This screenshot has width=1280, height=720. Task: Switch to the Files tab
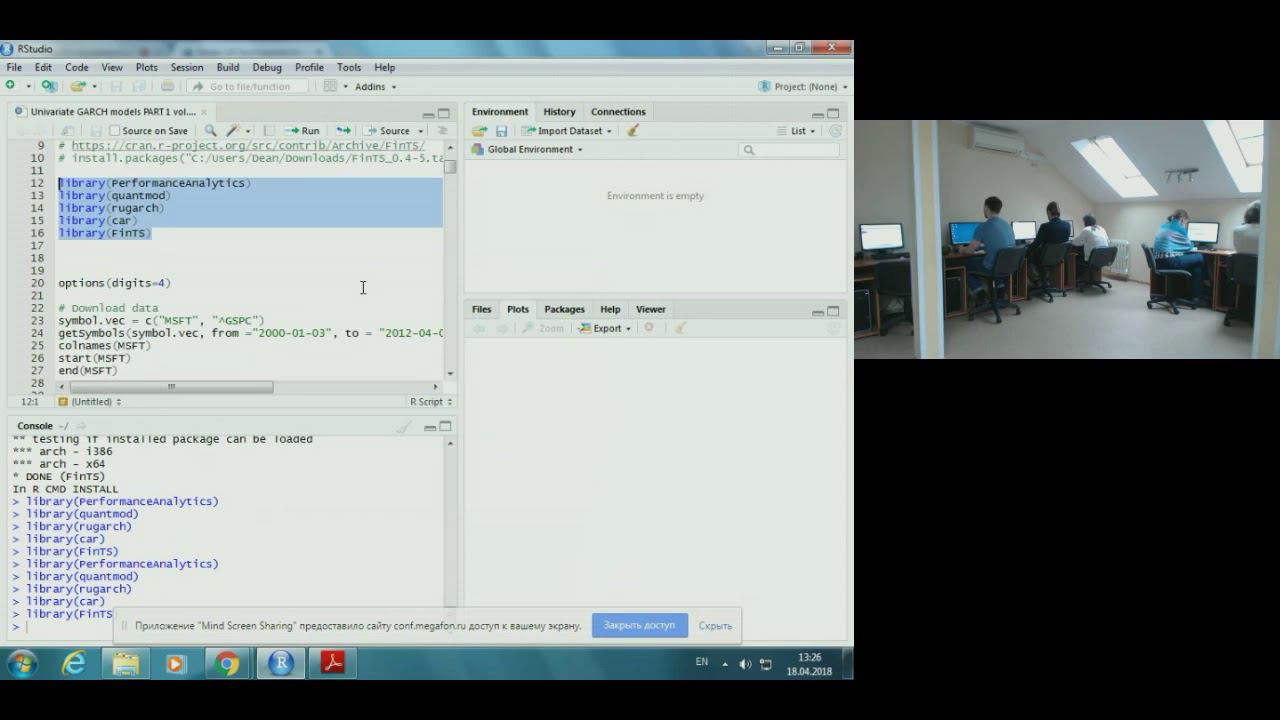482,309
